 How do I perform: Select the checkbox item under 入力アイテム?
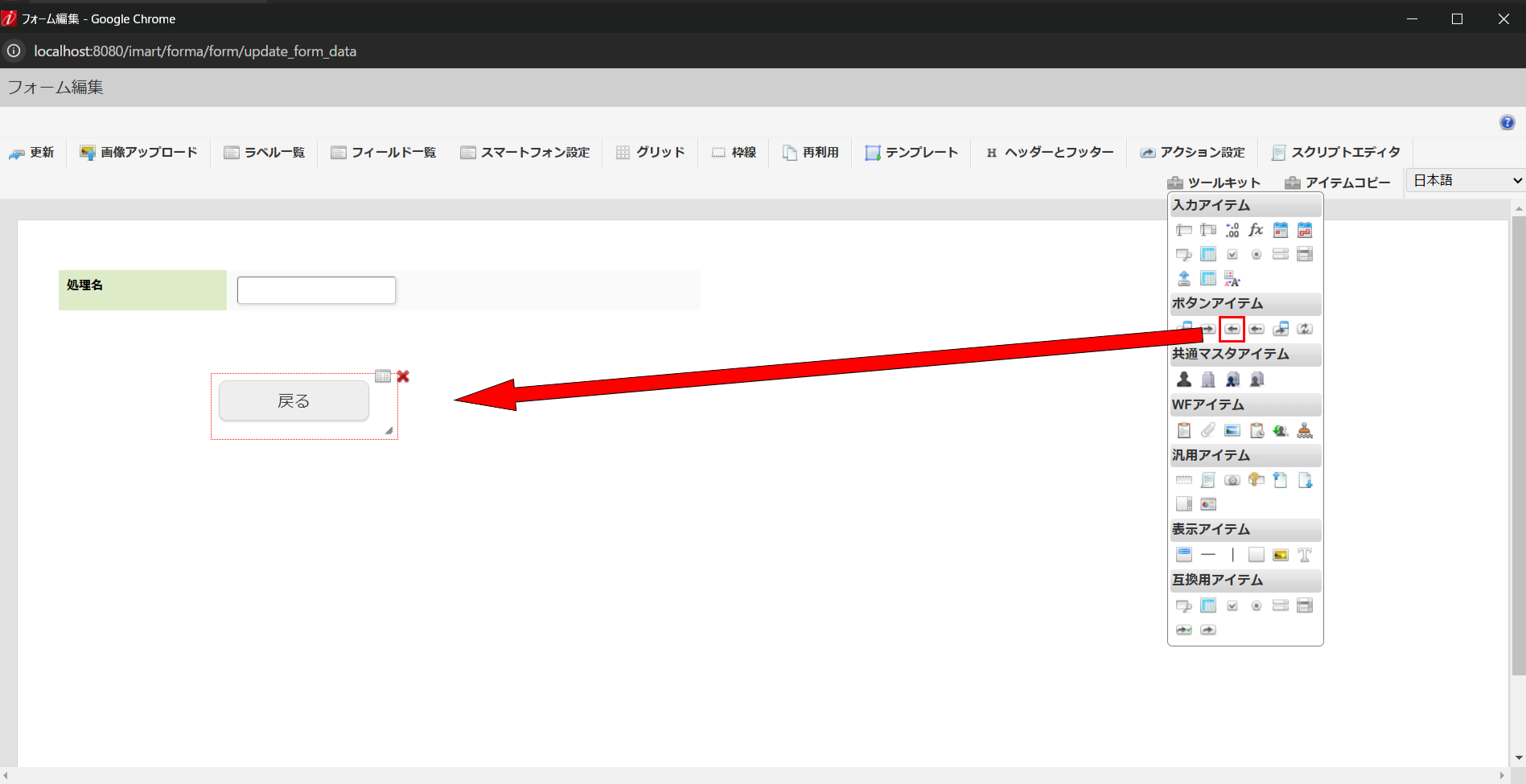pyautogui.click(x=1232, y=255)
